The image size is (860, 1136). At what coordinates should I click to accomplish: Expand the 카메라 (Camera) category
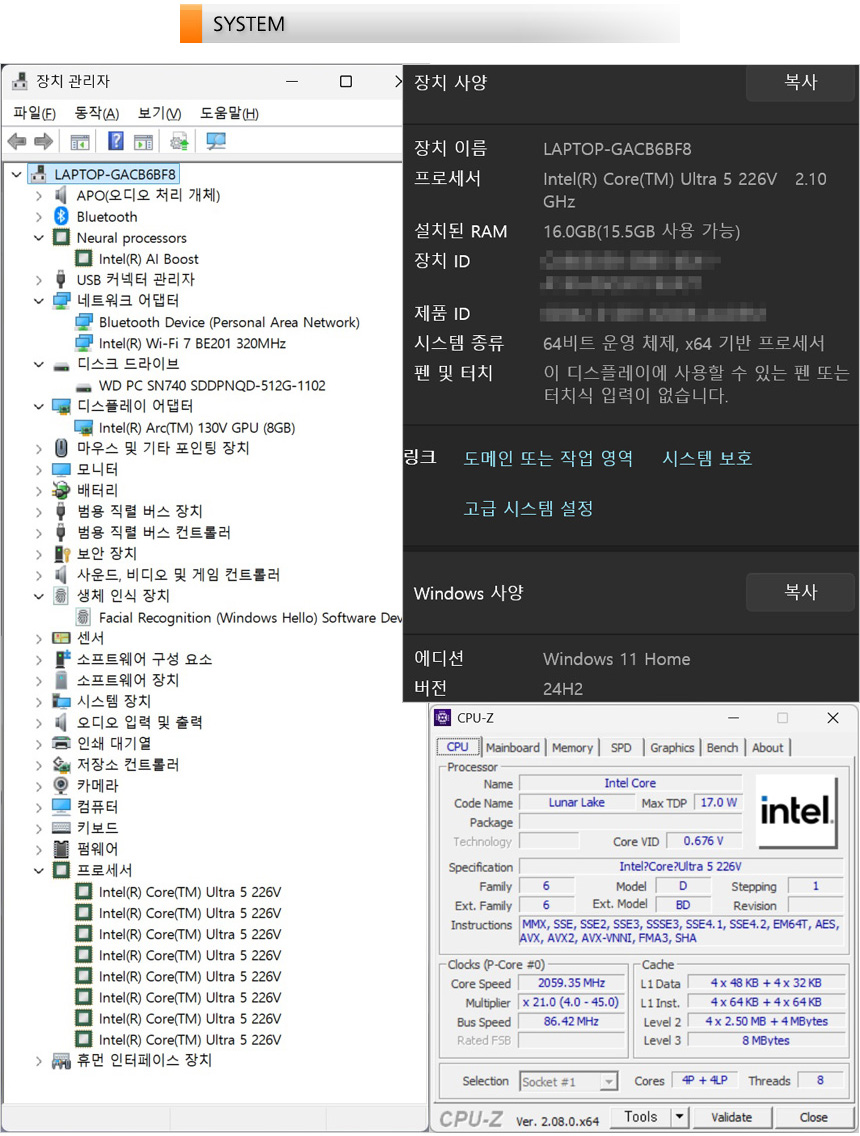point(39,786)
